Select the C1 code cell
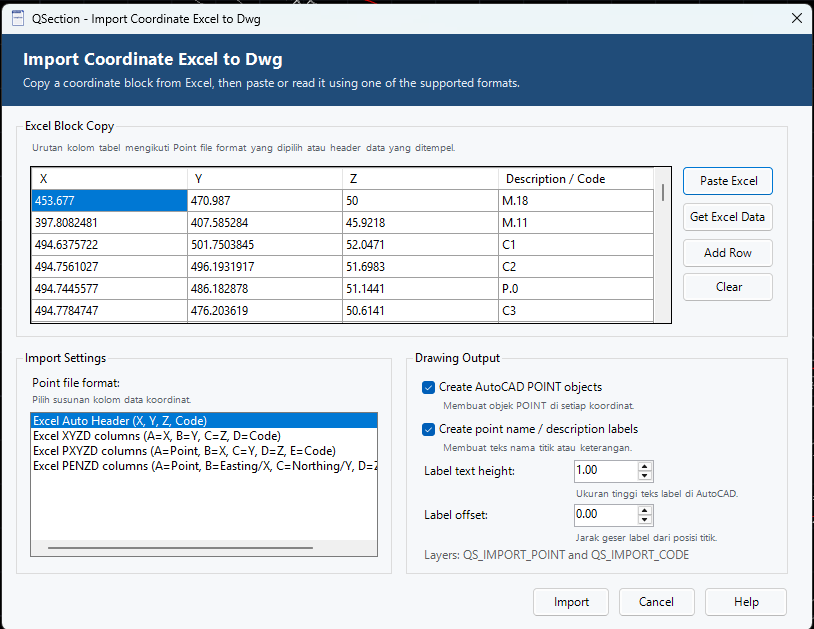The height and width of the screenshot is (629, 814). pos(576,244)
